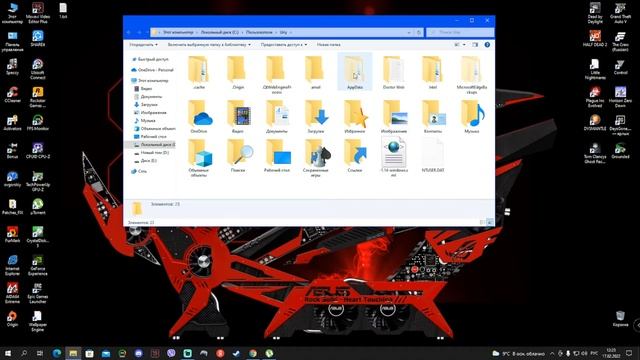Open Быстрый доступ in the navigation pane
Viewport: 640px width, 360px height.
[x=153, y=59]
